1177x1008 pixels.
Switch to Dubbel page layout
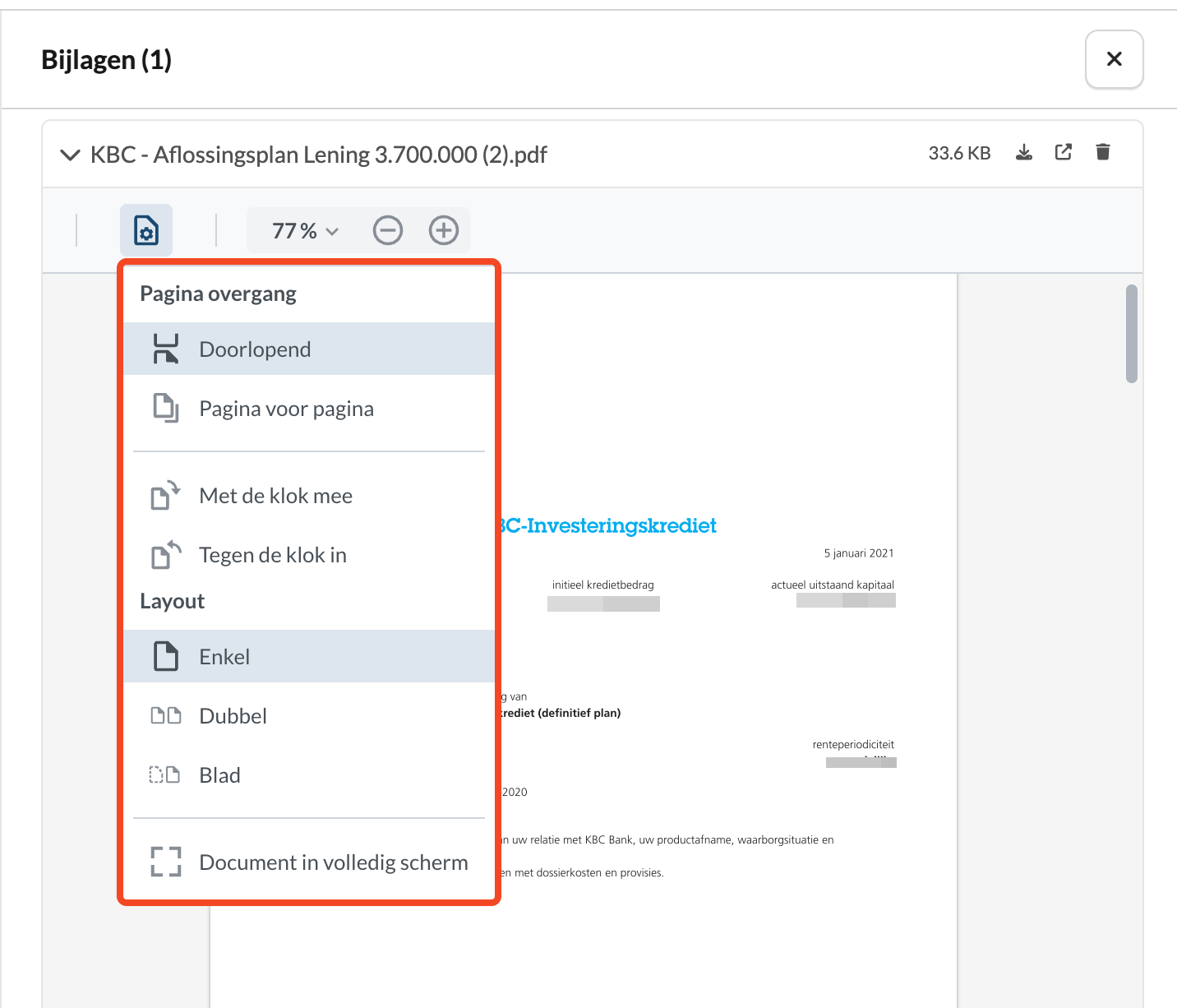click(x=233, y=716)
